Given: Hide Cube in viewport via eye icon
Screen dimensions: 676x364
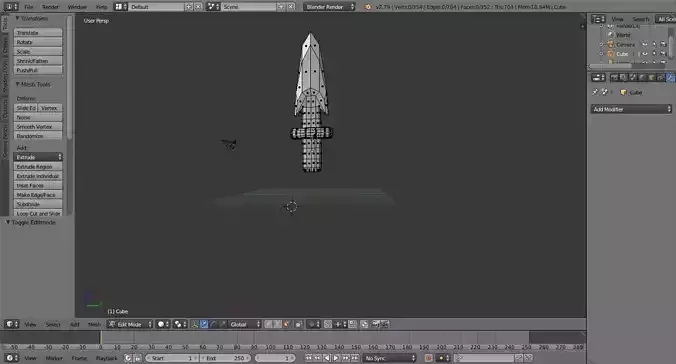Looking at the screenshot, I should click(x=645, y=54).
